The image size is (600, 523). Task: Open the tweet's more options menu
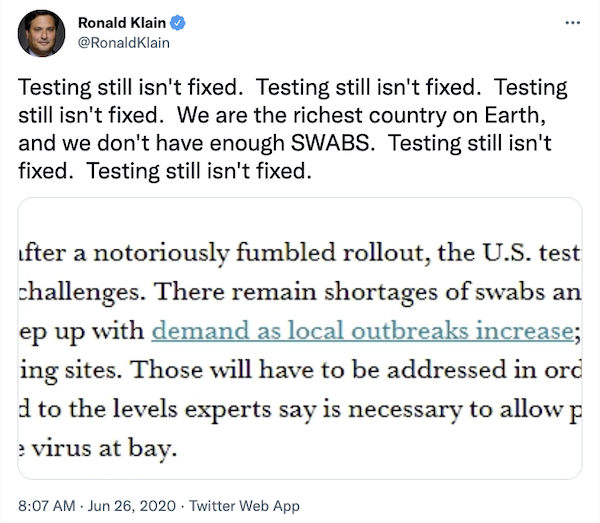click(571, 23)
